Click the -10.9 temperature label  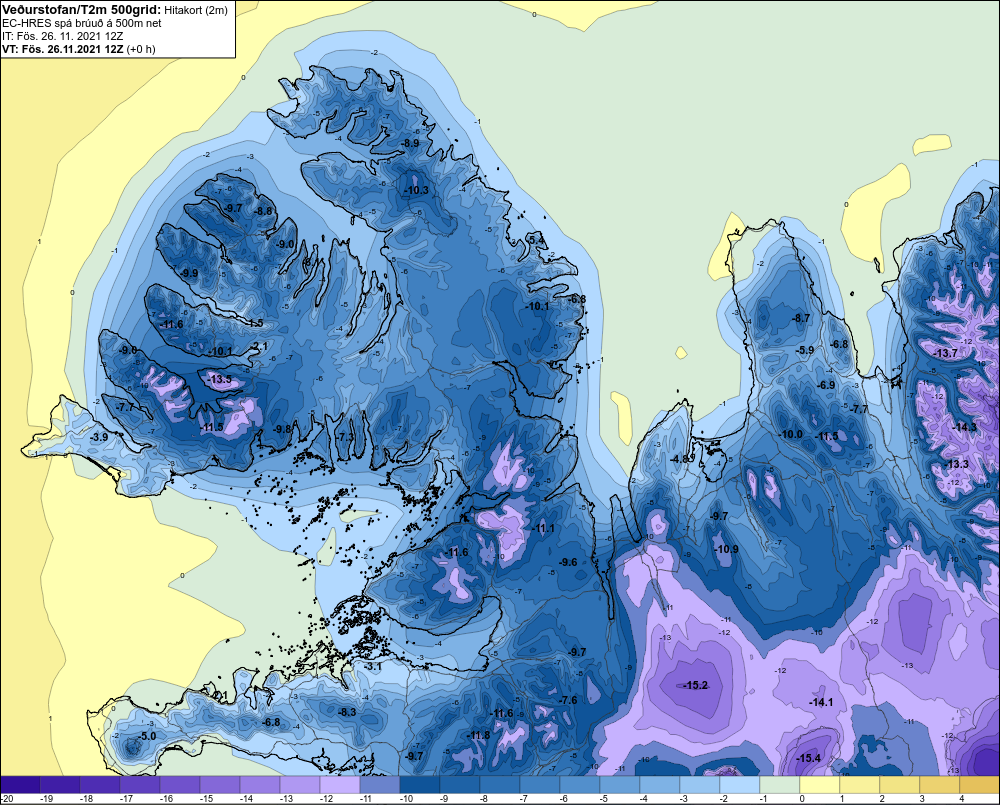pyautogui.click(x=726, y=549)
